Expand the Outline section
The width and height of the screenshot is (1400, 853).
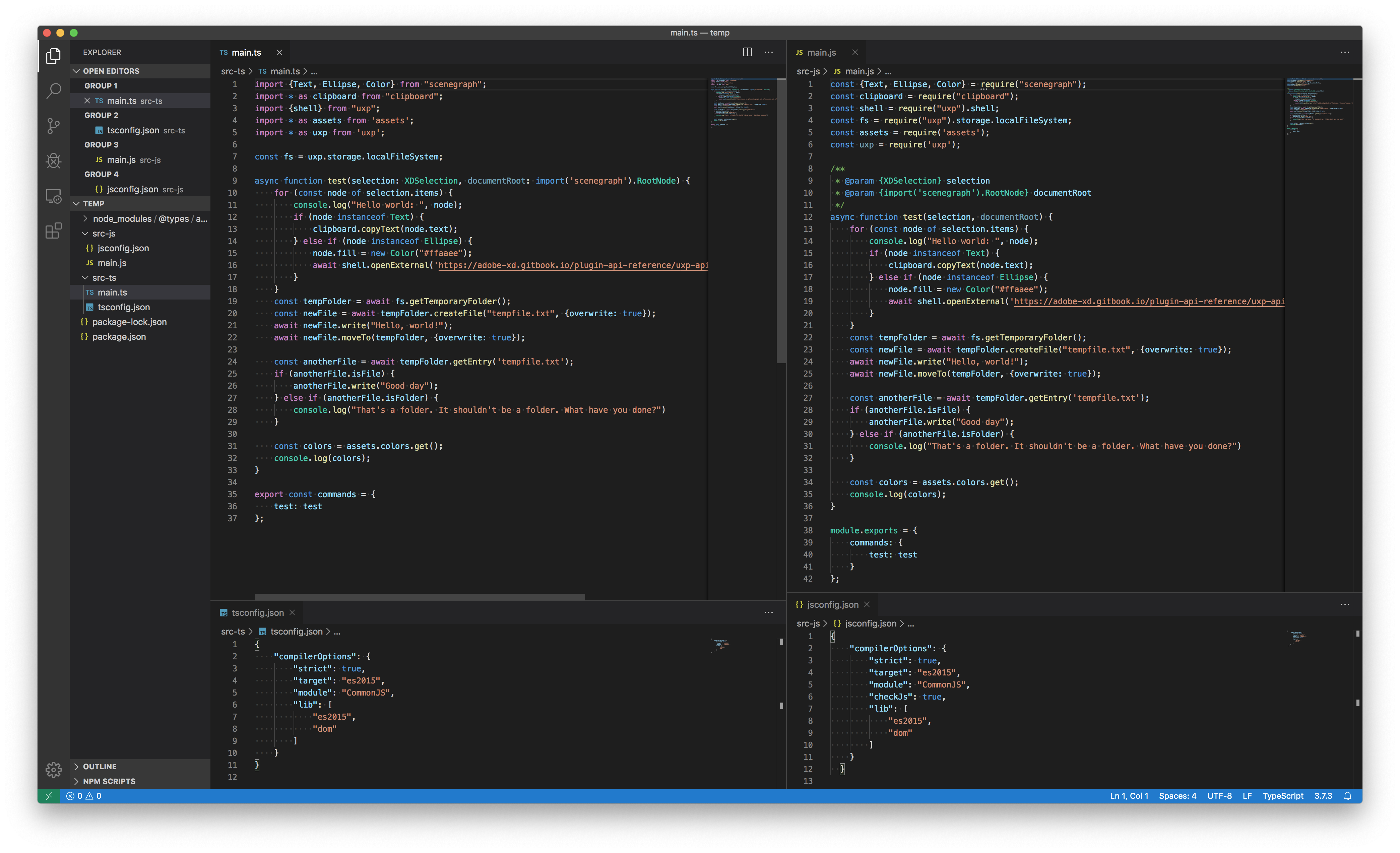click(x=140, y=766)
